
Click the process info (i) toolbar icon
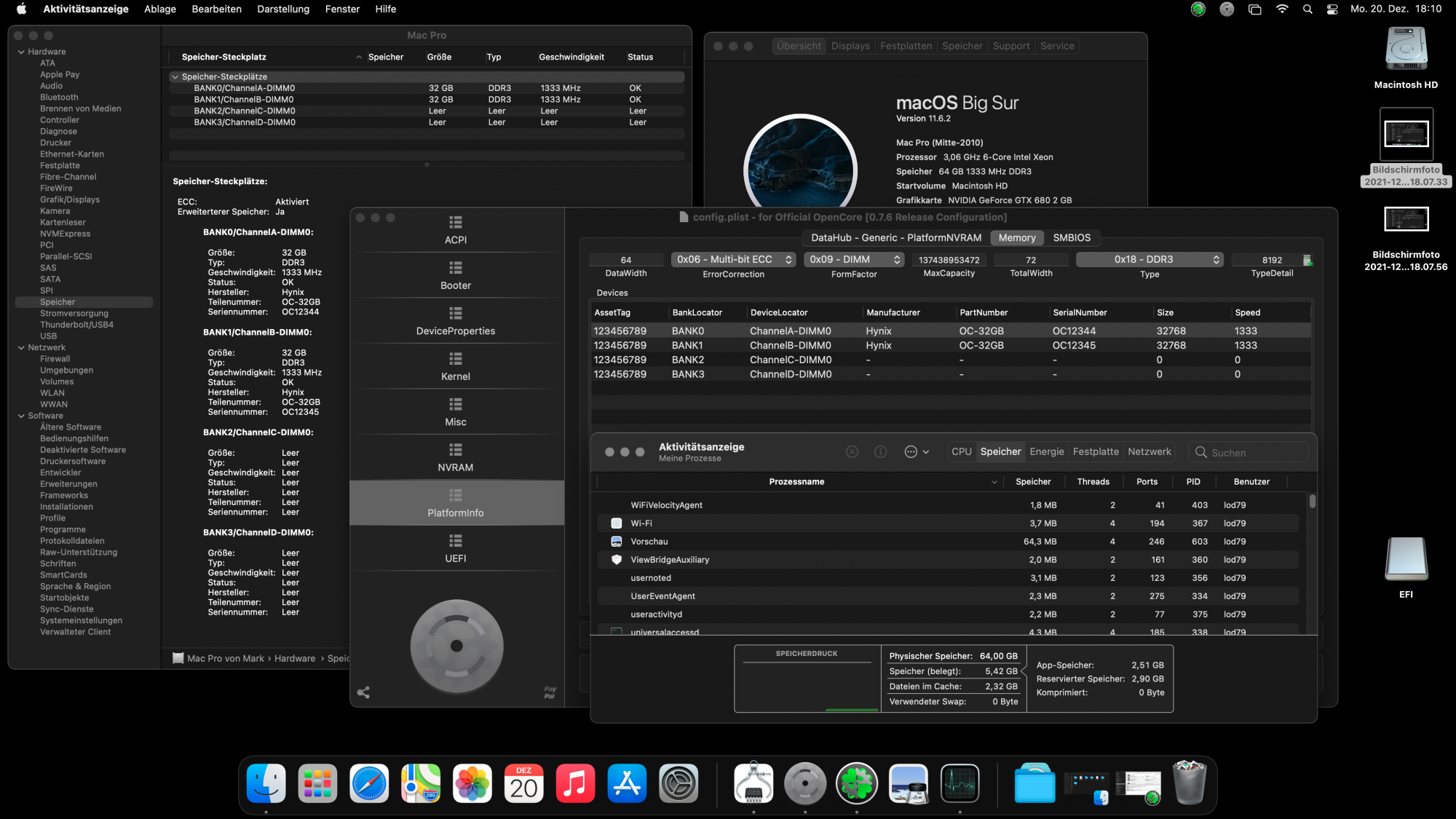880,452
